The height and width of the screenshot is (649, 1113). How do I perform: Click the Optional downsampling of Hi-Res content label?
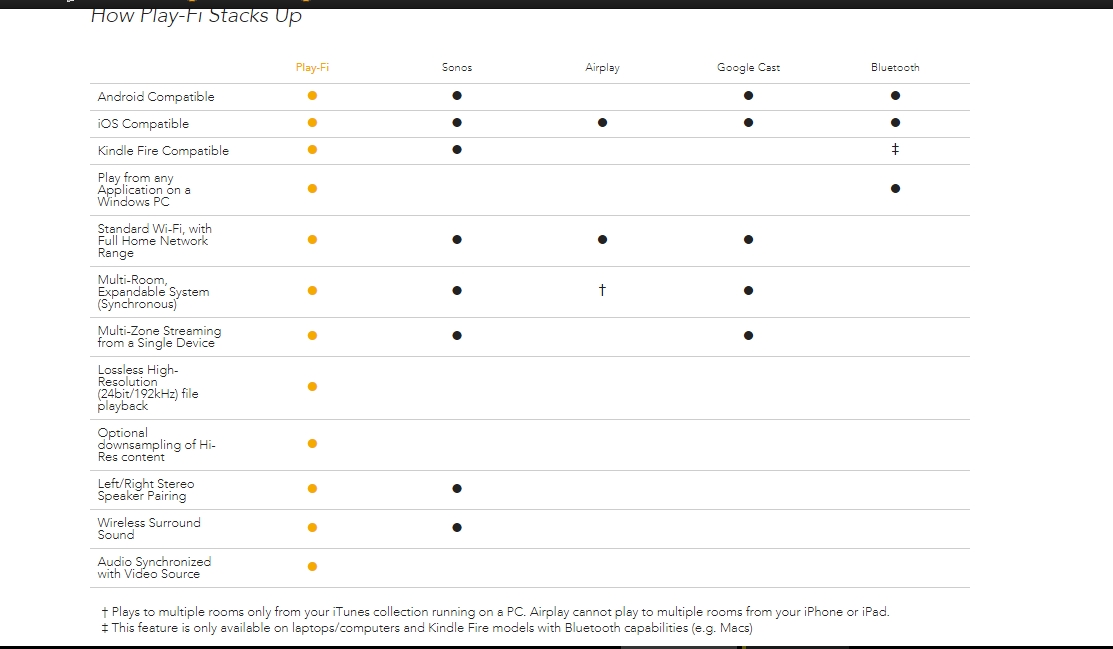(x=157, y=445)
